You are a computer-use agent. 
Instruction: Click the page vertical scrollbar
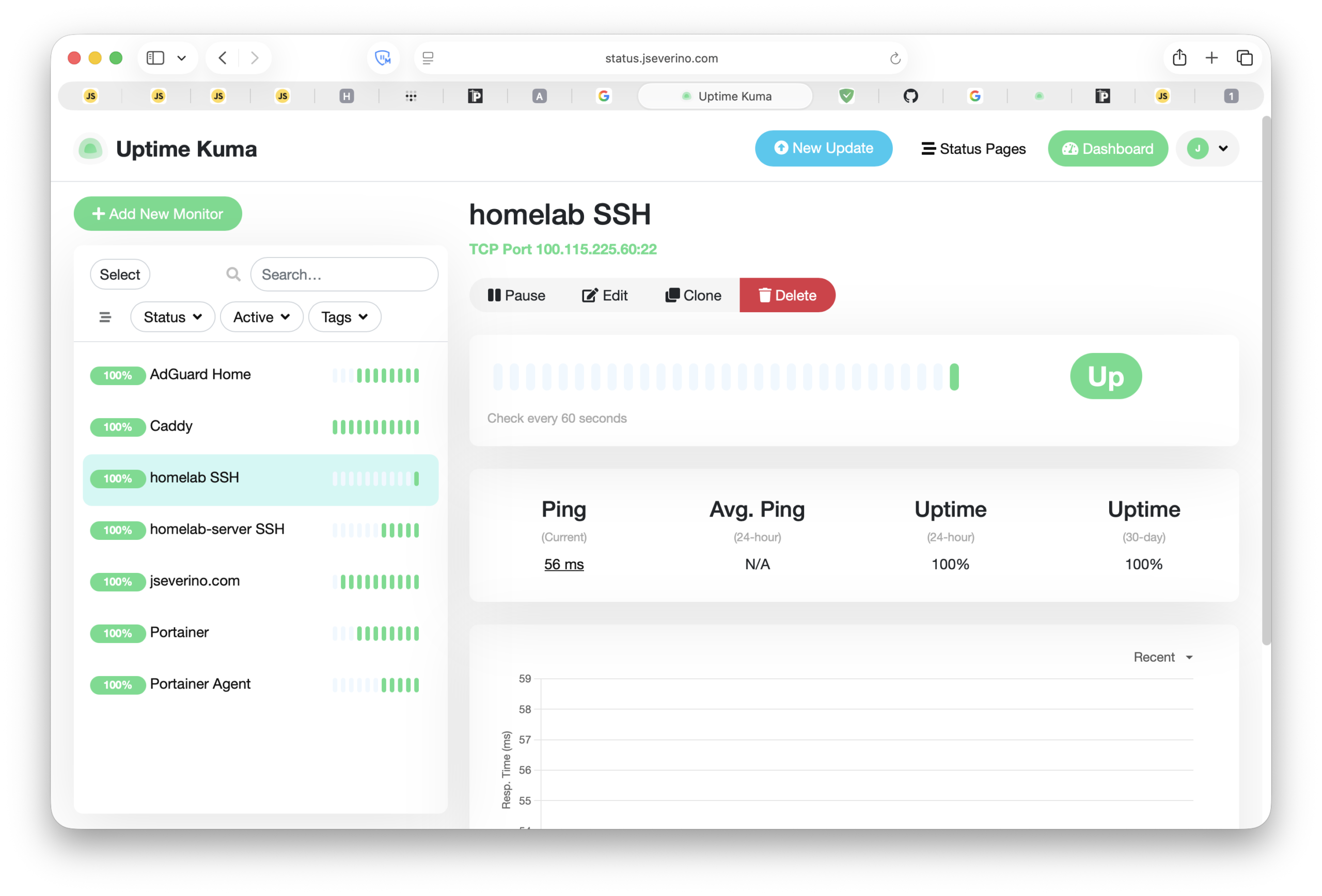pos(1266,381)
